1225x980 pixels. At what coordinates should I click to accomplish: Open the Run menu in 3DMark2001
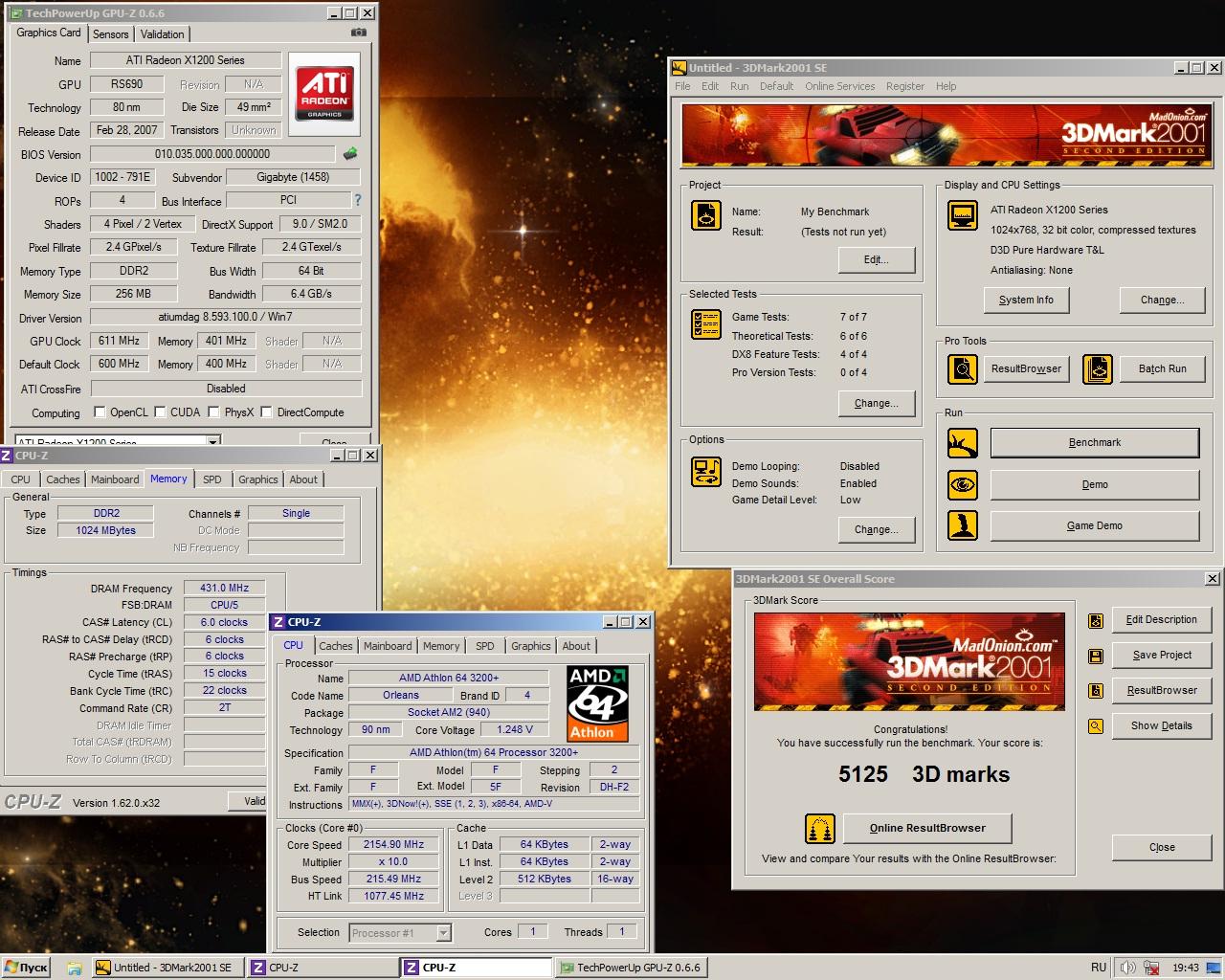click(x=739, y=86)
